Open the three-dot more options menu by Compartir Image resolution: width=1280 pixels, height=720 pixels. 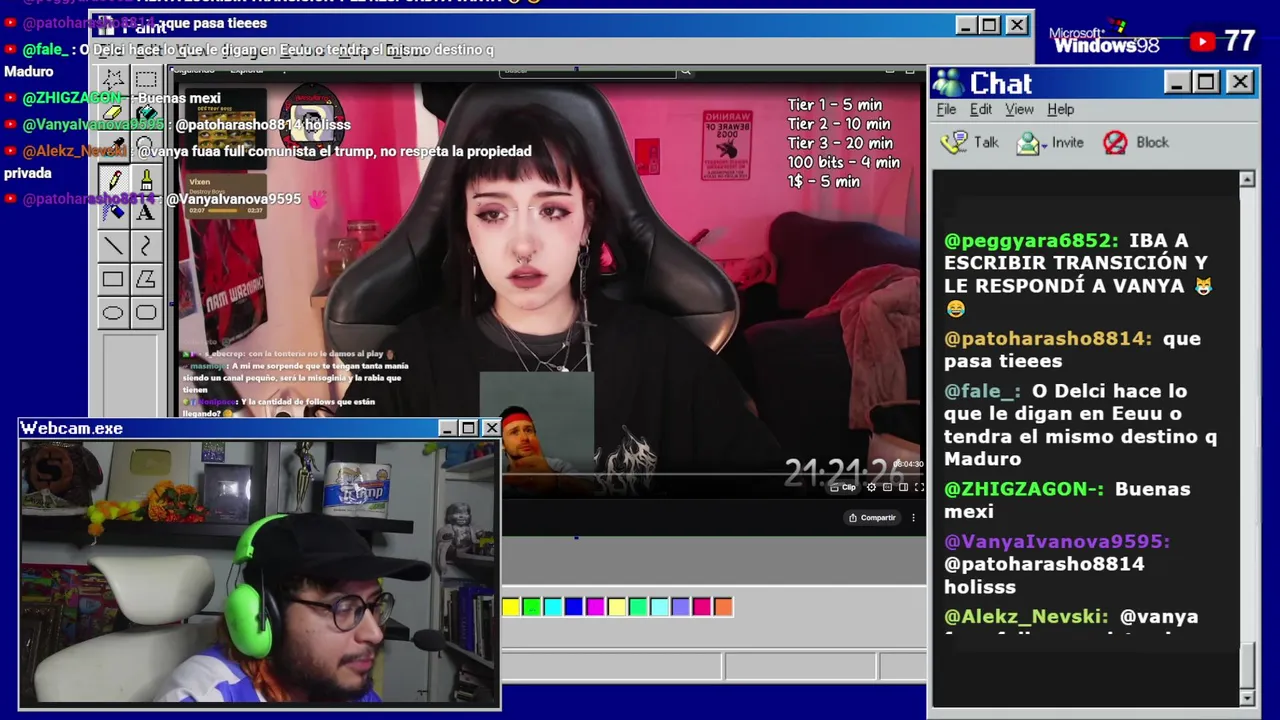(913, 517)
